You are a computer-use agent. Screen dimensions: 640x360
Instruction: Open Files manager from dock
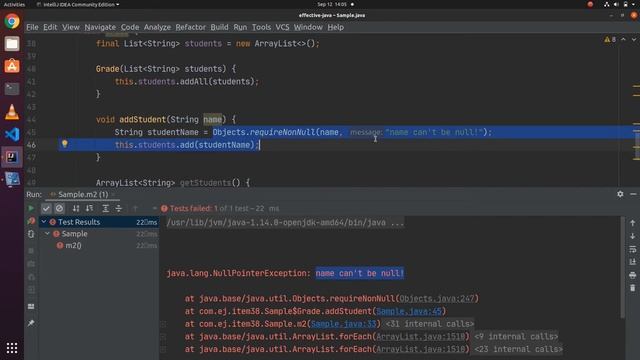(12, 43)
